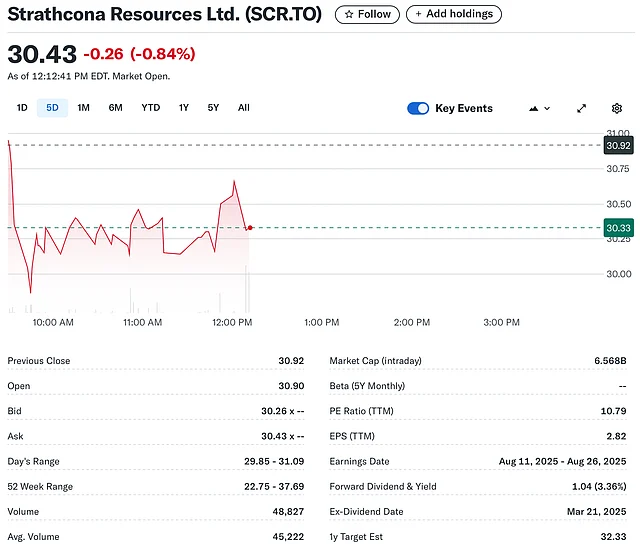Open the chart type dropdown
Viewport: 640px width, 556px height.
click(x=539, y=109)
